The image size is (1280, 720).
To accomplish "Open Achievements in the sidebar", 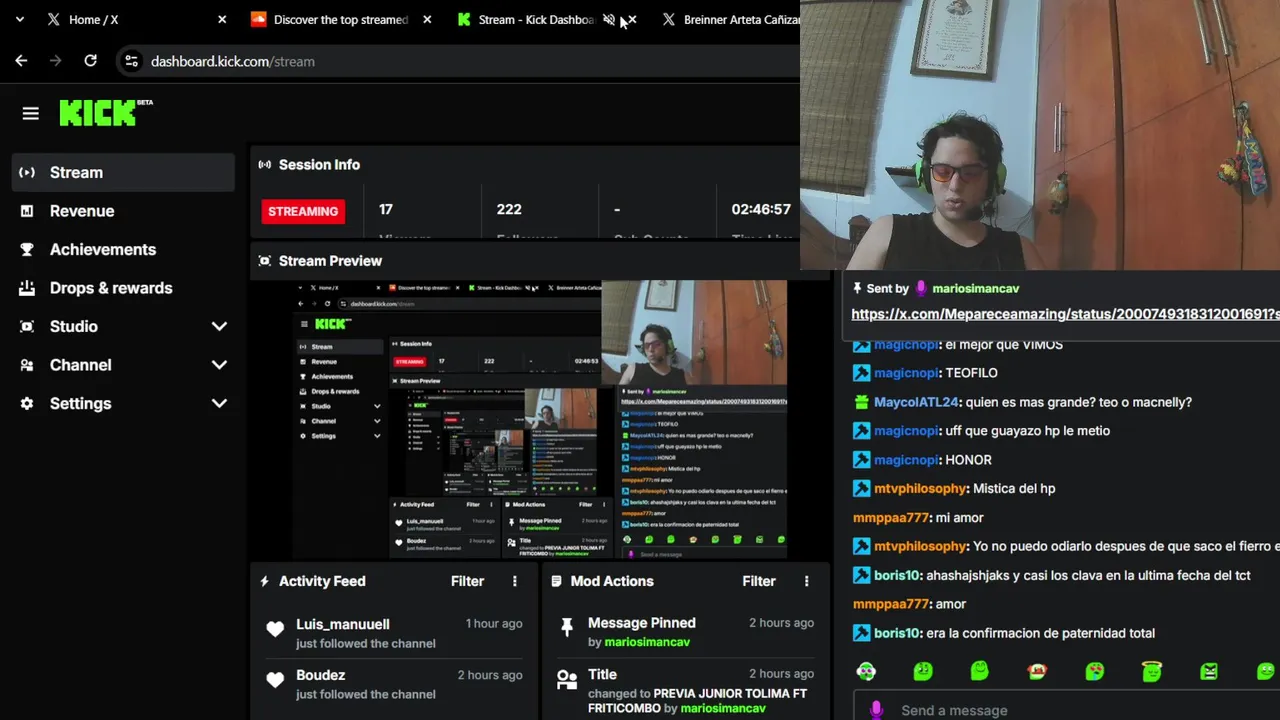I will pyautogui.click(x=124, y=249).
